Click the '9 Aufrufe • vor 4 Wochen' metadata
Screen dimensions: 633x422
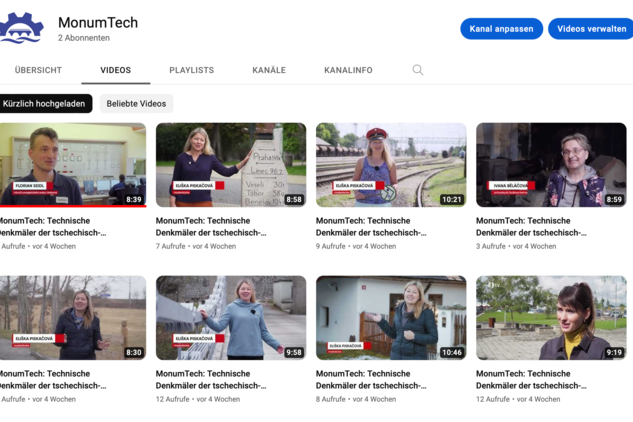click(356, 246)
